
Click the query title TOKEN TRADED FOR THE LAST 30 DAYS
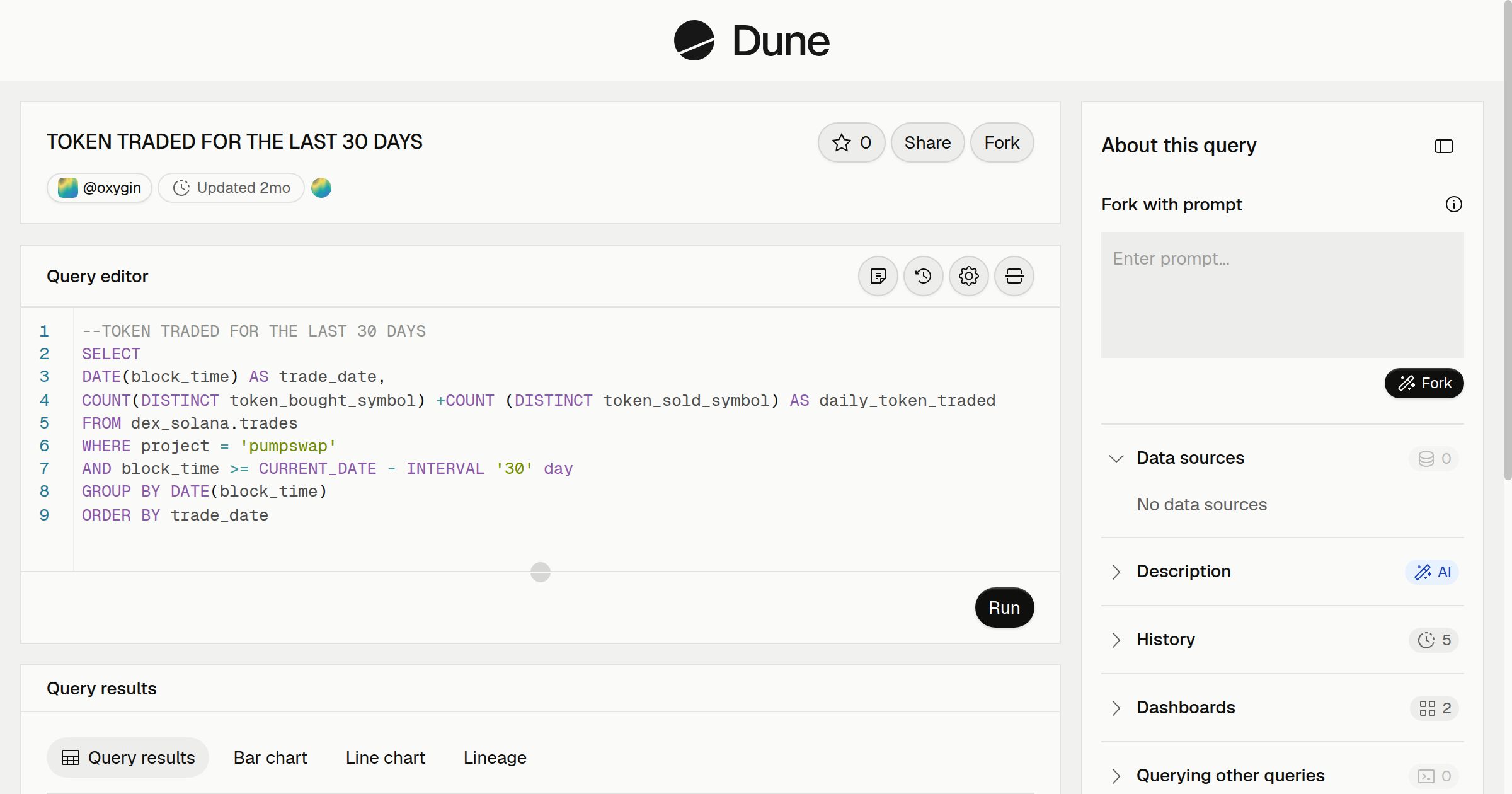(x=234, y=142)
